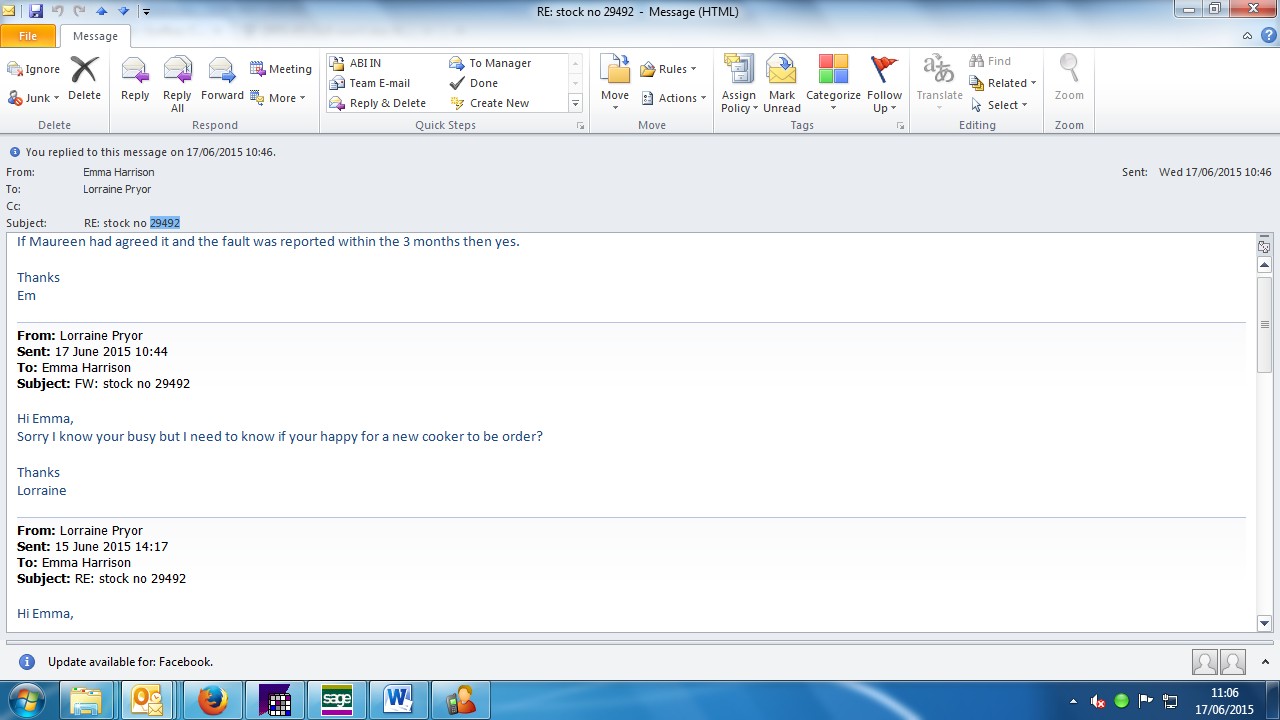Open Firefox from the taskbar
The image size is (1280, 720).
[x=212, y=700]
